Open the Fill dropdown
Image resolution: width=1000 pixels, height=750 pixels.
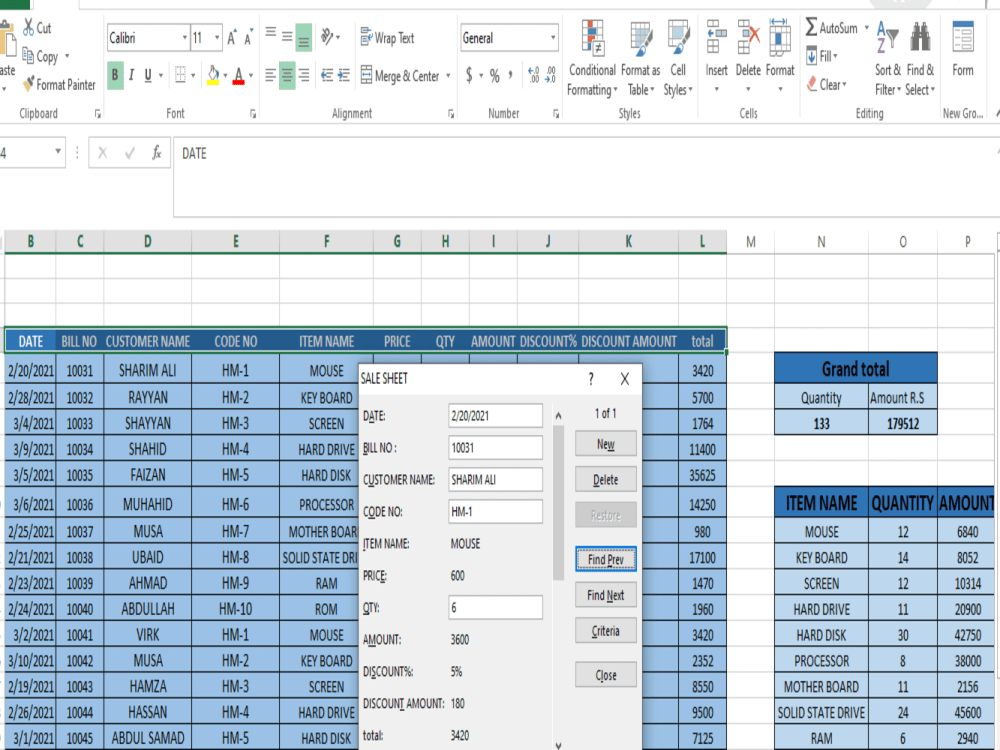point(822,56)
